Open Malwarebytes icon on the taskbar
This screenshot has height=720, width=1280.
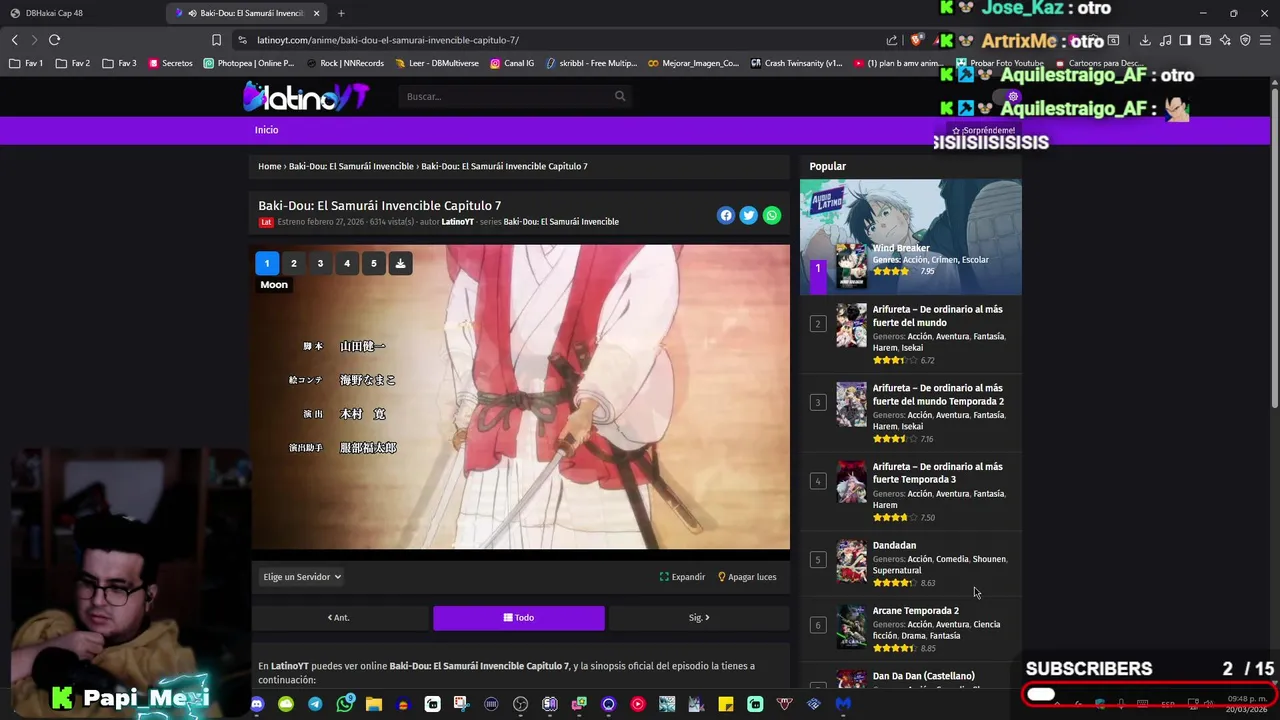[843, 704]
